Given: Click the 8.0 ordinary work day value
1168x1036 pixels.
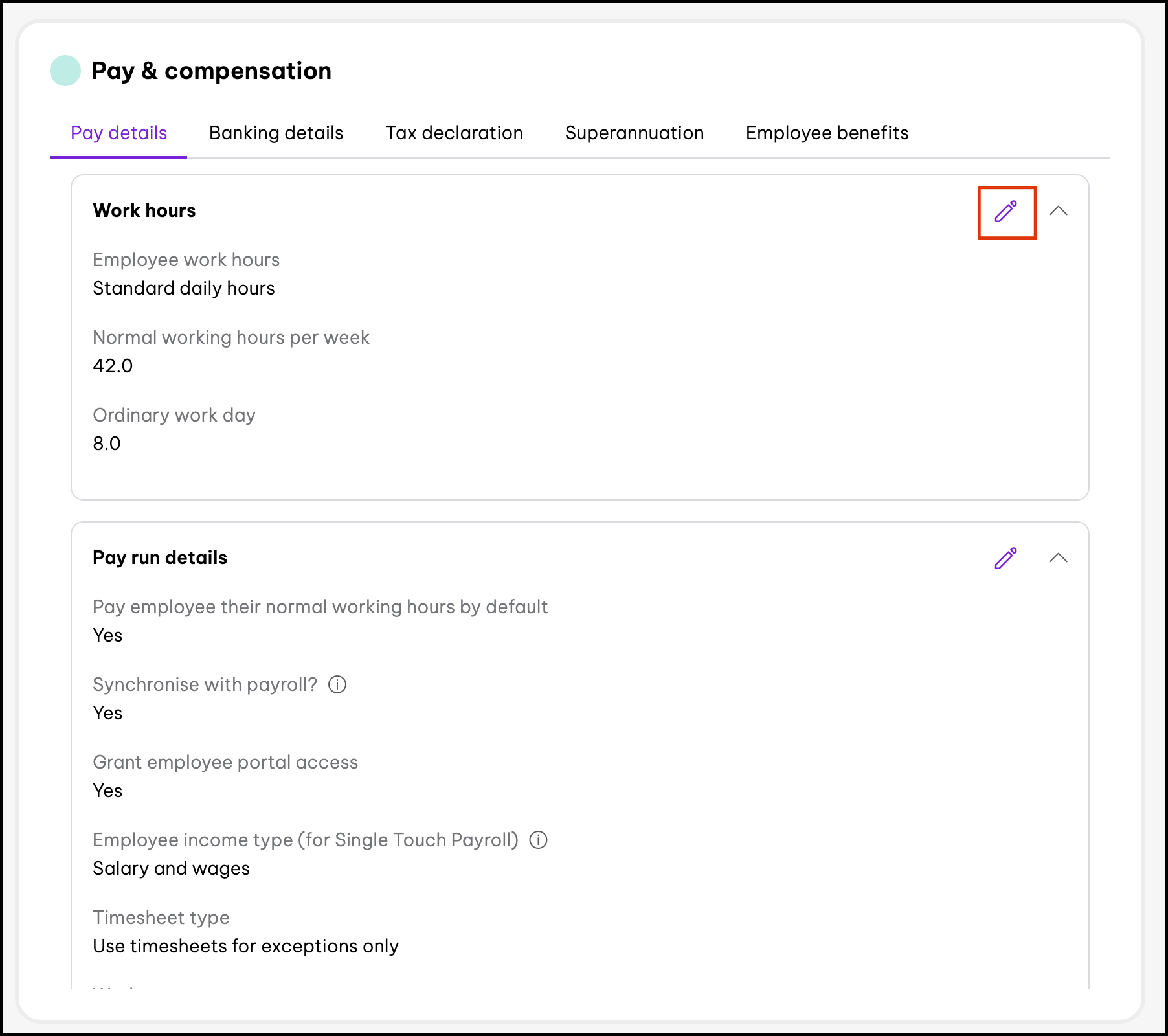Looking at the screenshot, I should pos(107,444).
